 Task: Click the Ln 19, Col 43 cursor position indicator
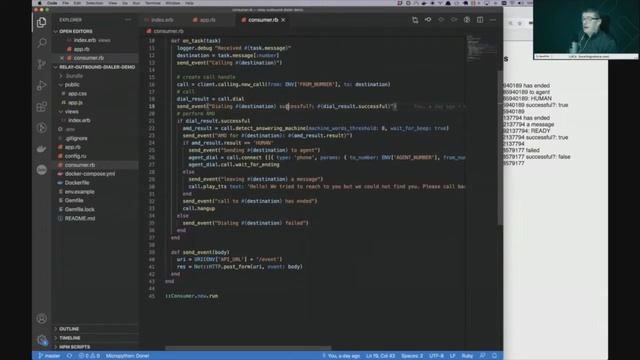point(380,356)
